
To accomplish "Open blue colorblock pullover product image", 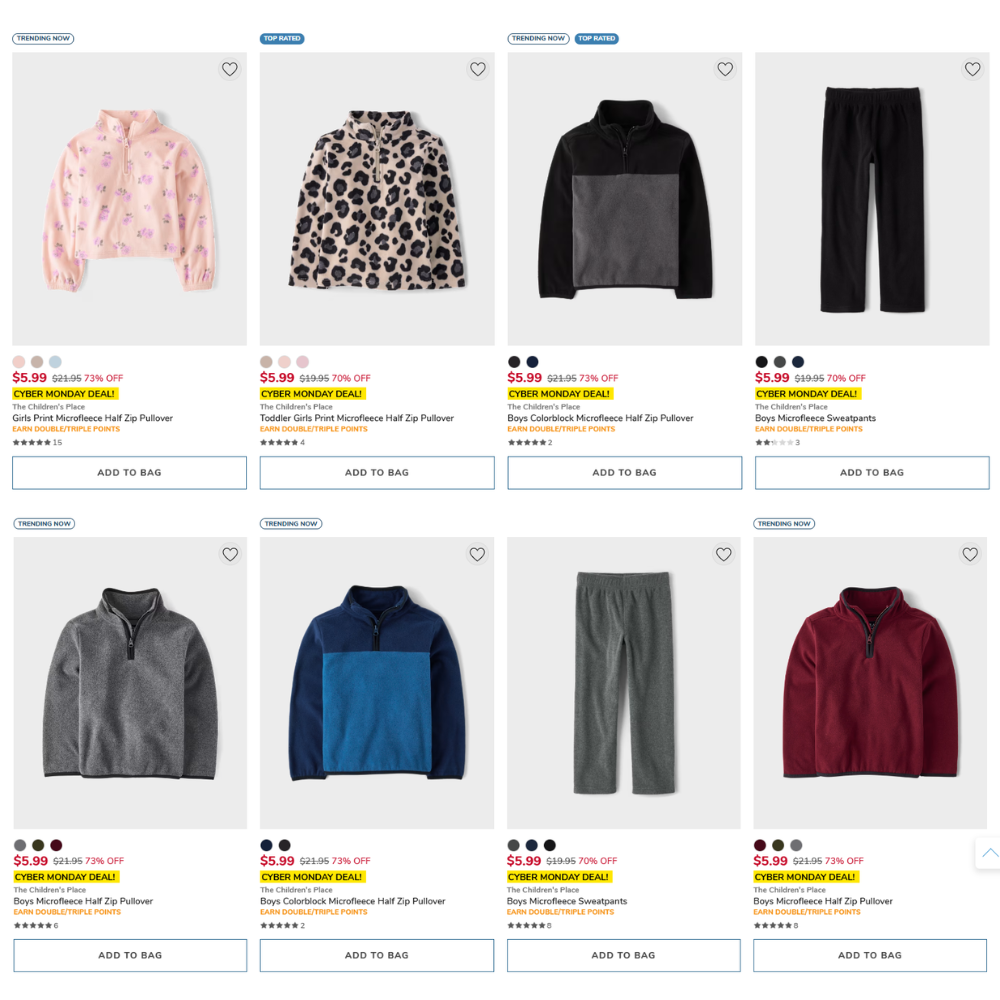I will (x=377, y=683).
